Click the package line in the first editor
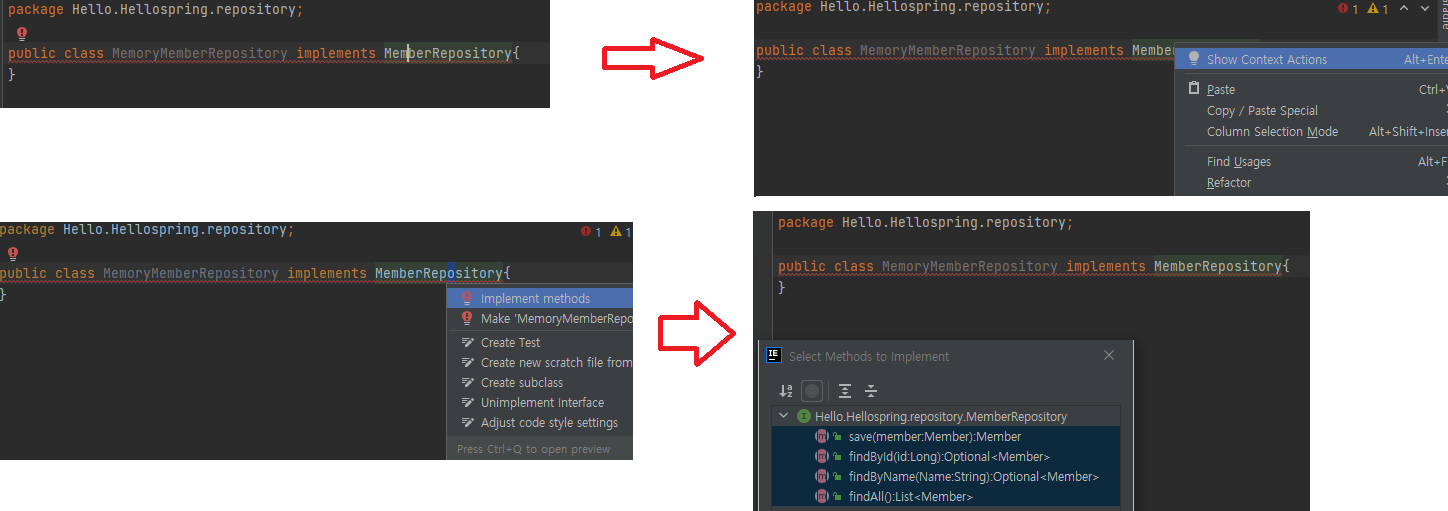The width and height of the screenshot is (1448, 511). point(155,9)
